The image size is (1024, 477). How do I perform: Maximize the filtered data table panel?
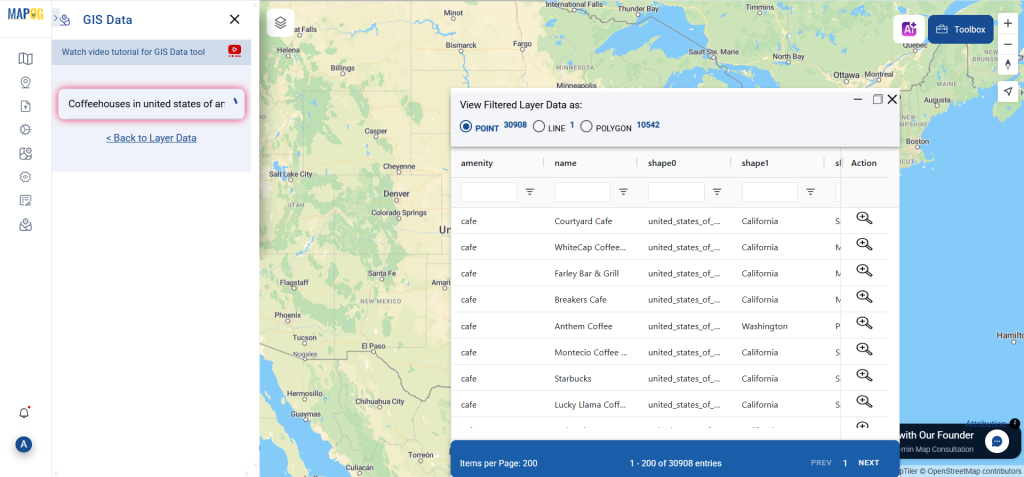tap(877, 99)
